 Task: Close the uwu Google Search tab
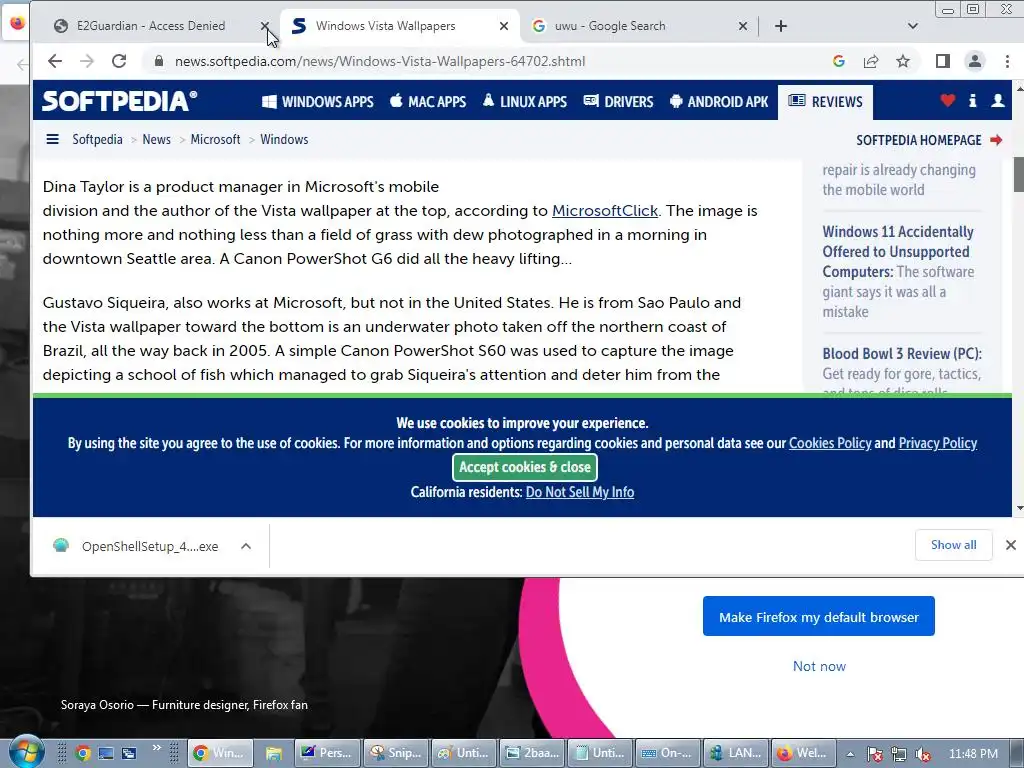743,26
